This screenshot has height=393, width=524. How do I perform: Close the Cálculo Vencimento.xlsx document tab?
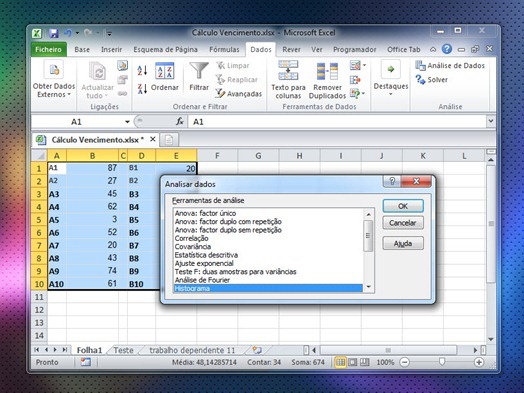point(153,139)
